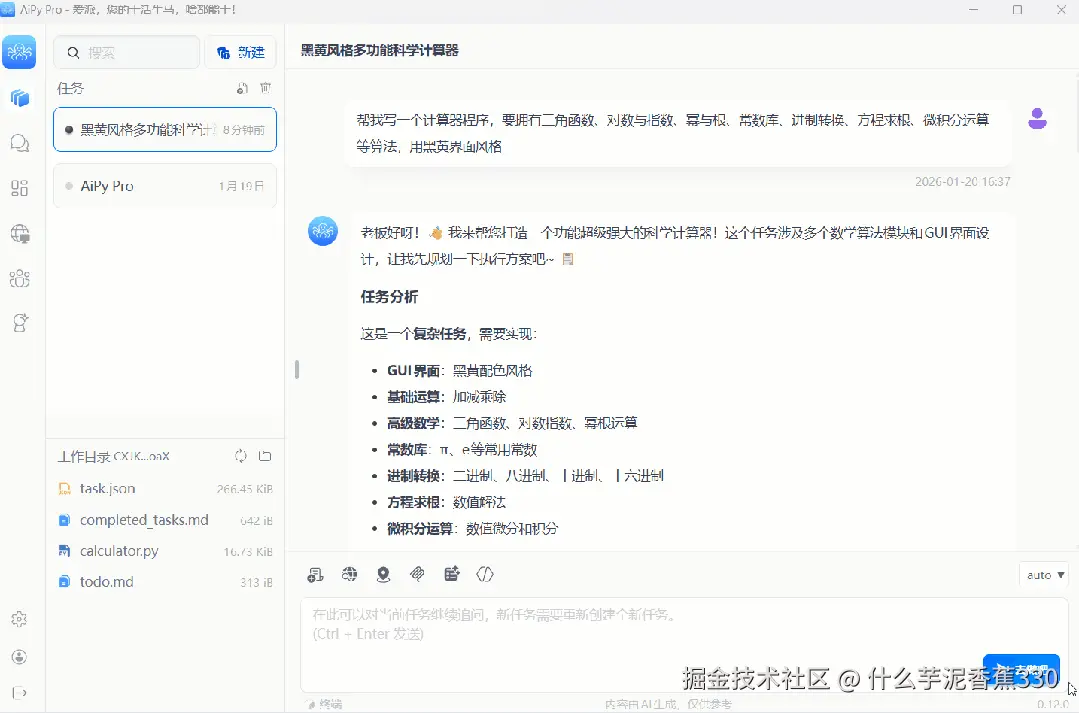Click the user avatar beside the first message
This screenshot has width=1079, height=713.
click(x=1037, y=118)
